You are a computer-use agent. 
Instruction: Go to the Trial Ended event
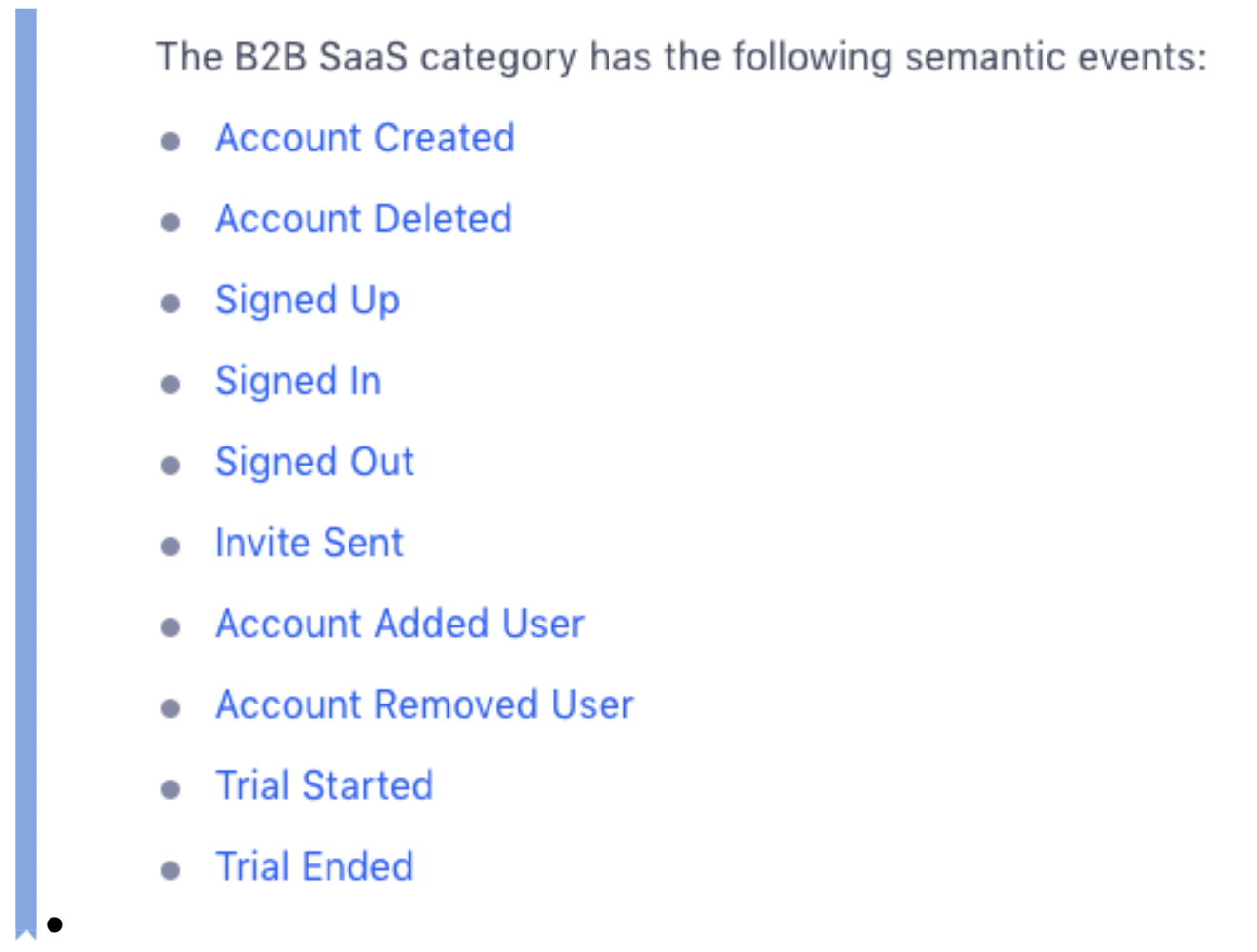point(314,866)
